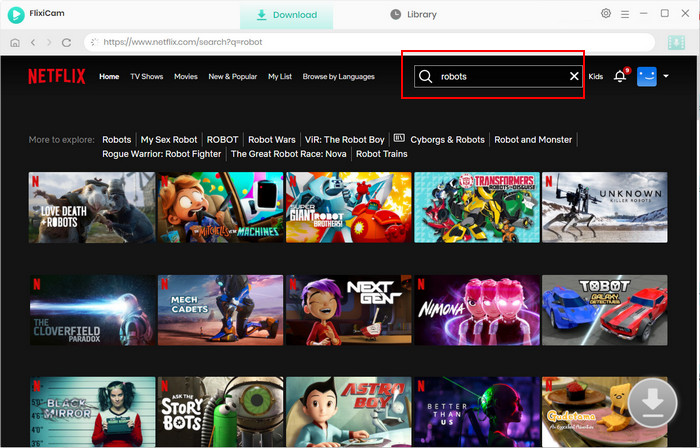Click the Cyborgs & Robots suggestion
Screen dimensions: 700x448
click(447, 140)
